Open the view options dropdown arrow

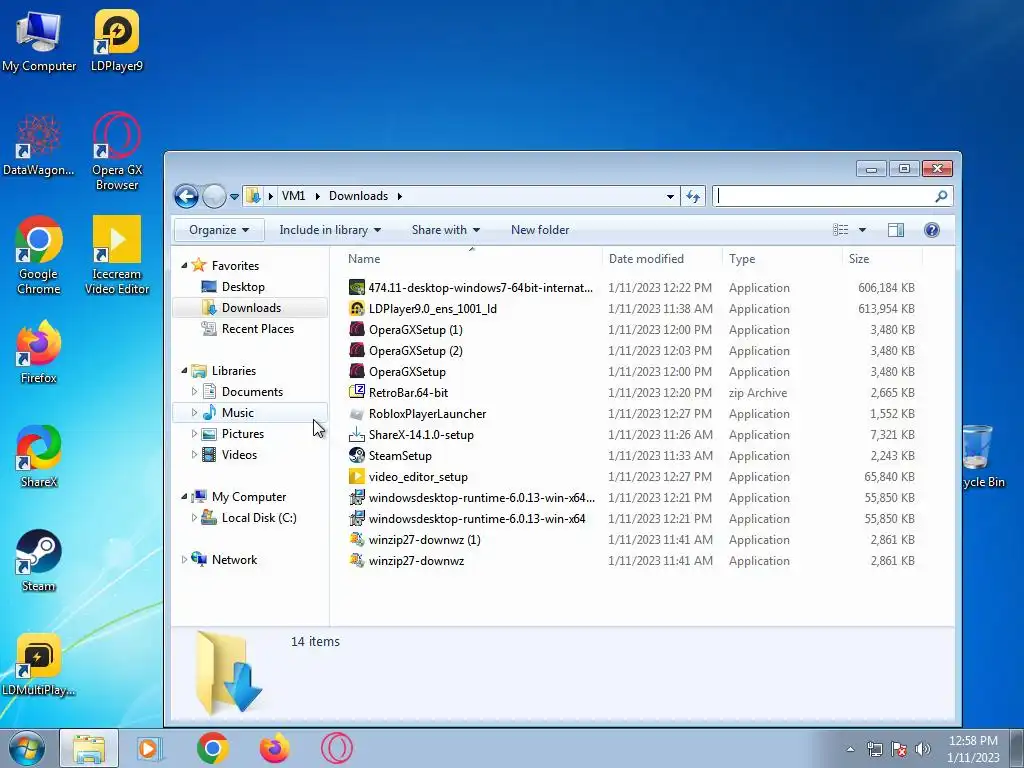[x=862, y=230]
